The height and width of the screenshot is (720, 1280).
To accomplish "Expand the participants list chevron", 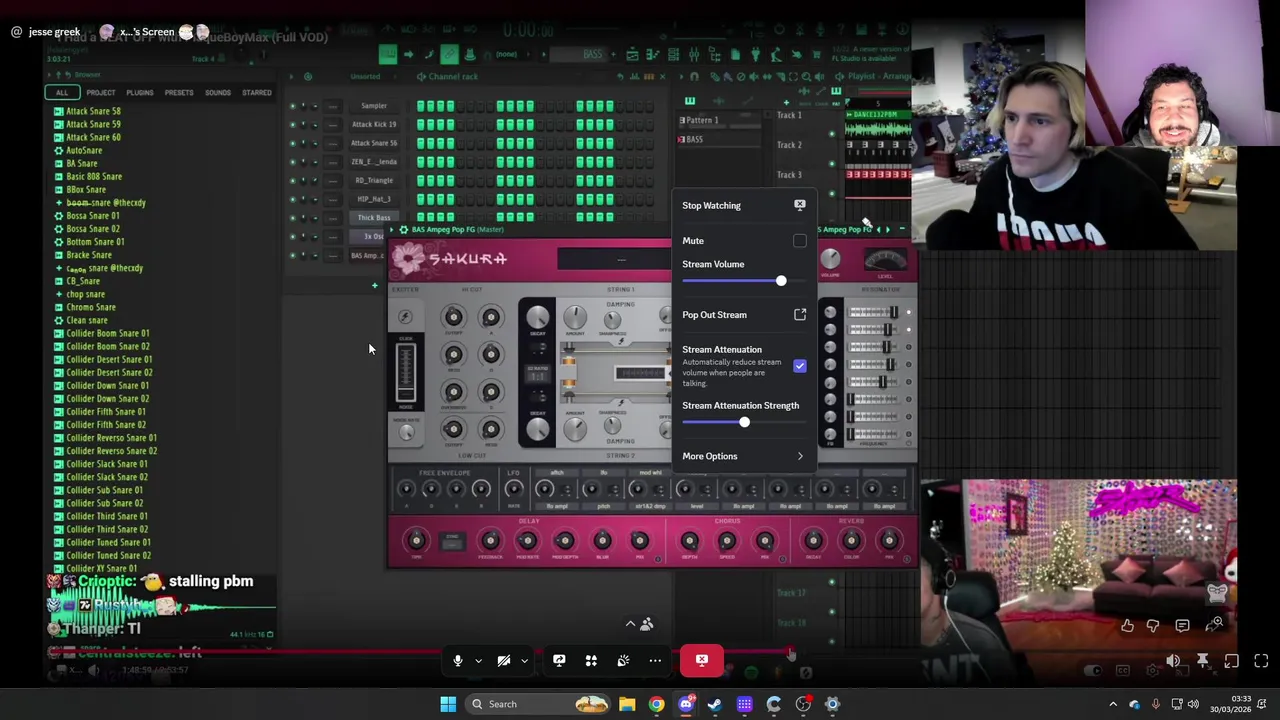I will pos(630,624).
